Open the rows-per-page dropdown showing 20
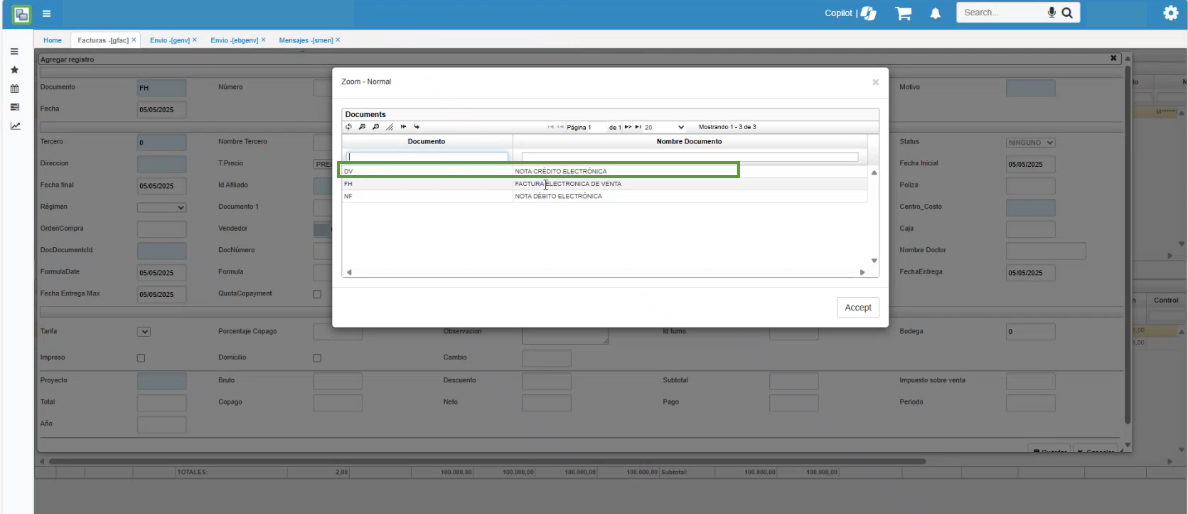 click(x=665, y=127)
